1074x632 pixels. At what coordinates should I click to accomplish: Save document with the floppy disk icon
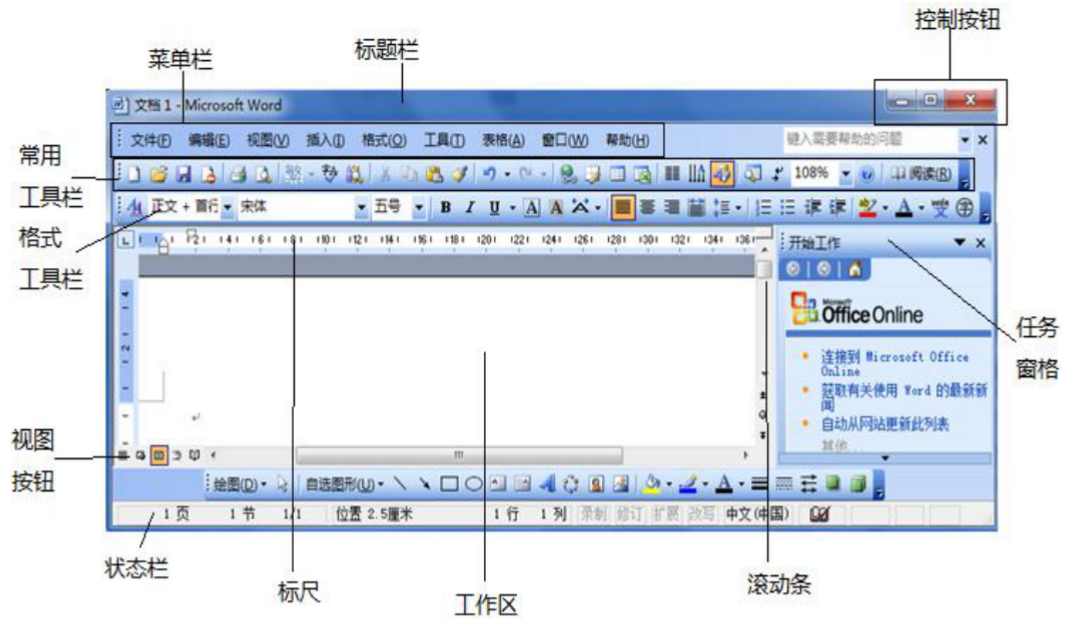click(x=184, y=175)
